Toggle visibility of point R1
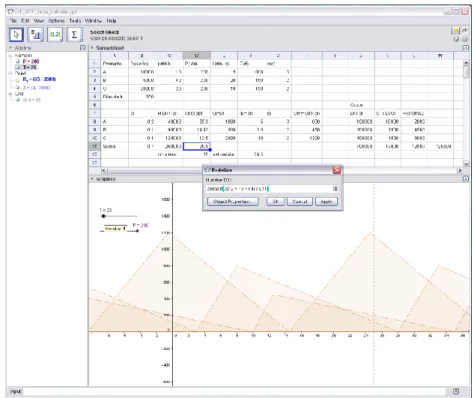The image size is (474, 398). (x=18, y=80)
